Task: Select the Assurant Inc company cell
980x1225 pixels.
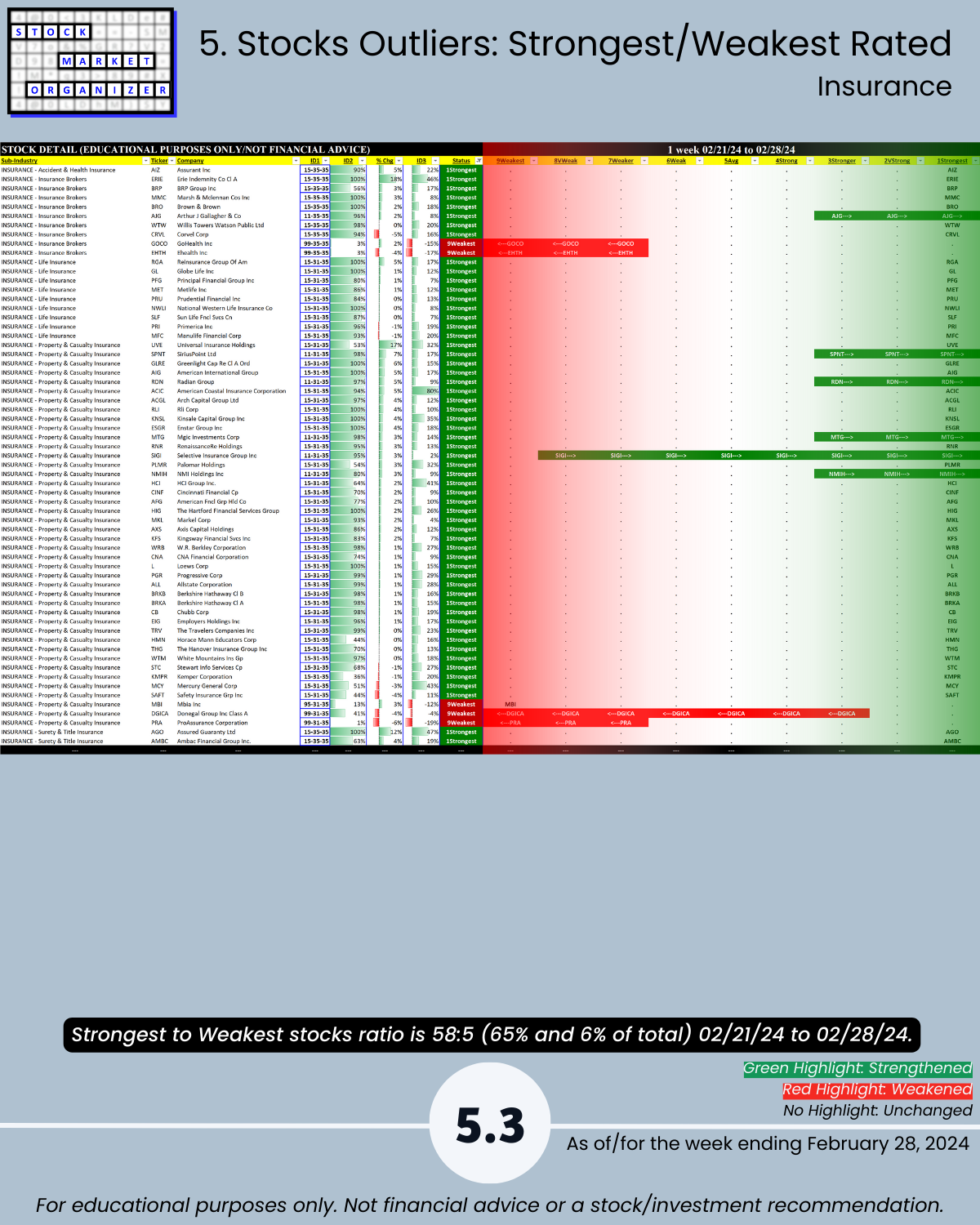Action: click(x=238, y=170)
